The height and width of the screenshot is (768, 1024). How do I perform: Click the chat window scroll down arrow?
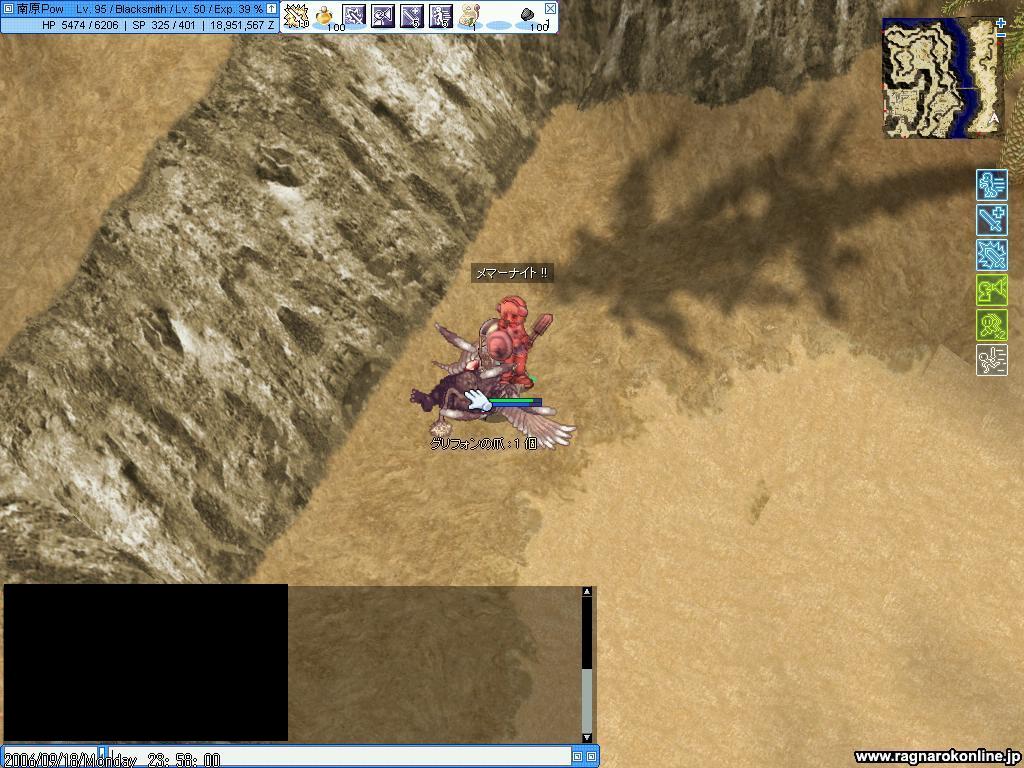coord(586,737)
